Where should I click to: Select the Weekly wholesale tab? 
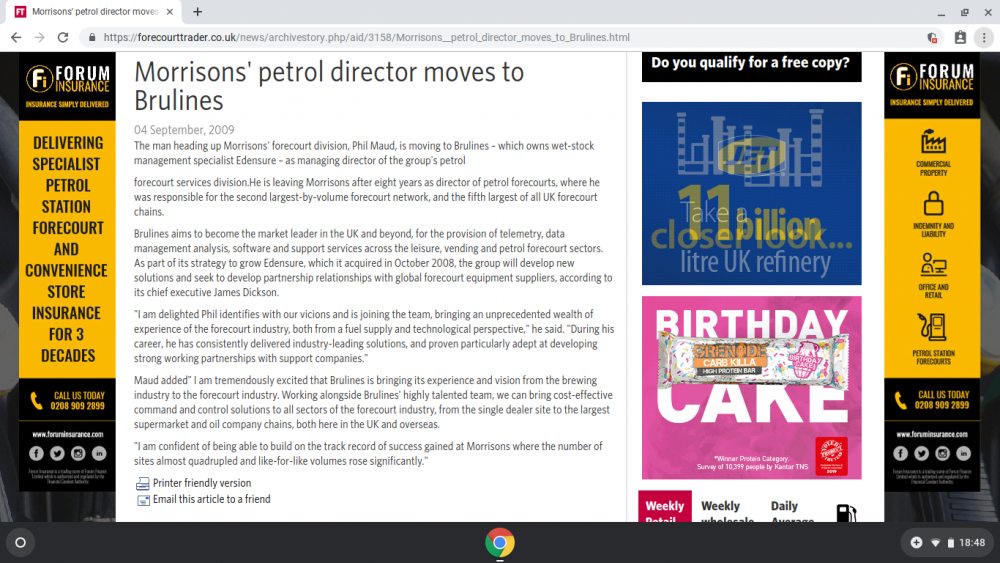click(727, 510)
